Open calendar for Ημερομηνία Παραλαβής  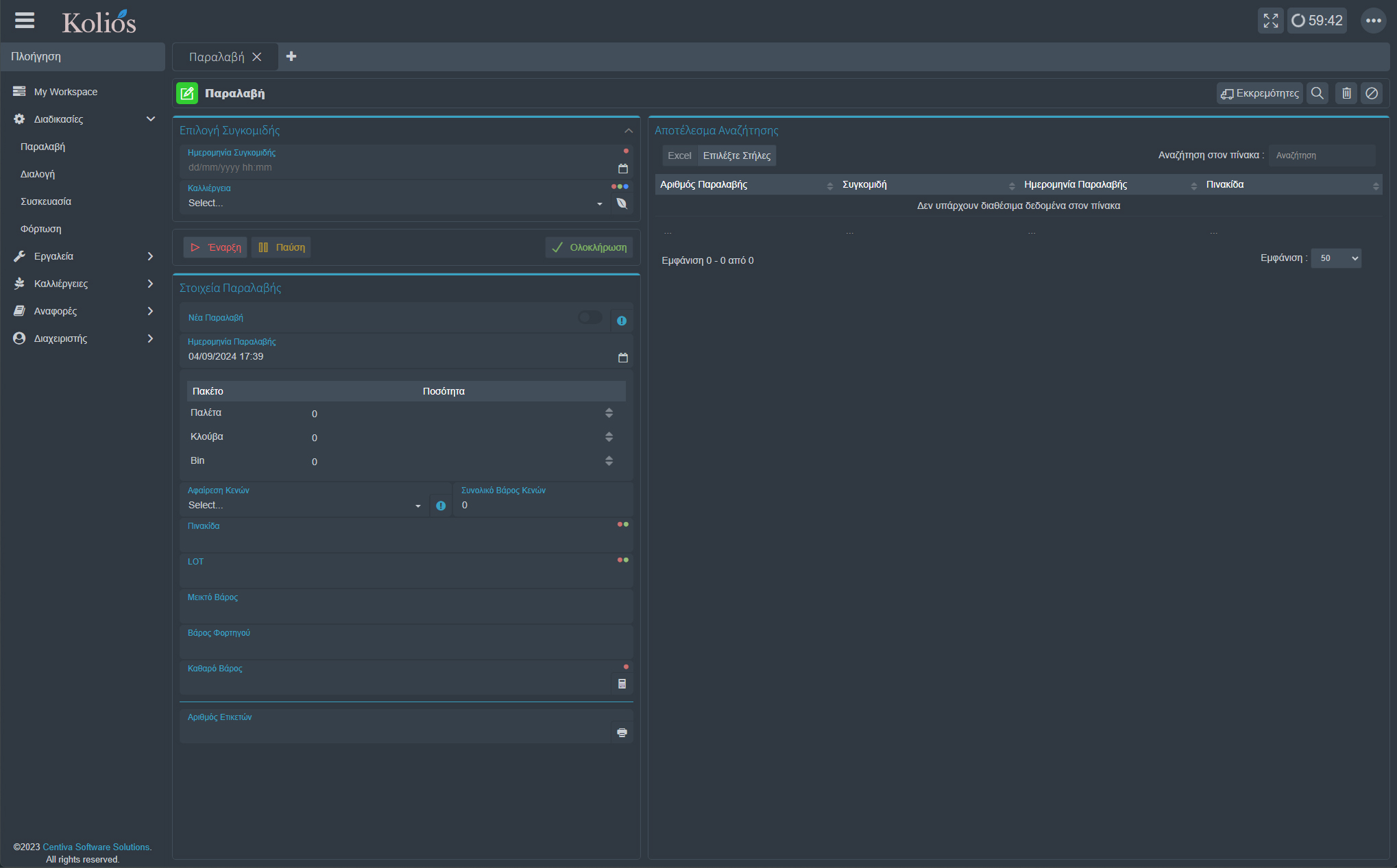622,358
